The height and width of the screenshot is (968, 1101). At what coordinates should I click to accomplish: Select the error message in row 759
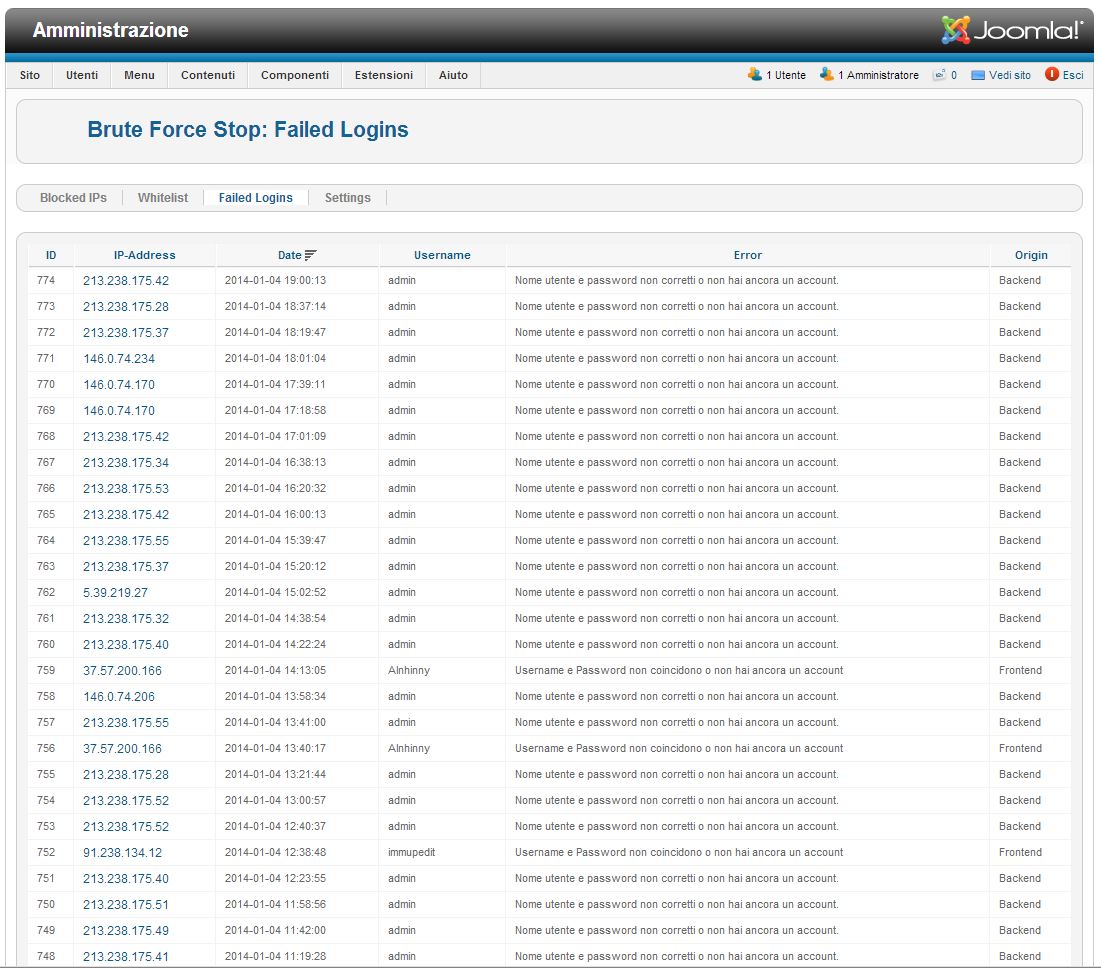pyautogui.click(x=679, y=670)
